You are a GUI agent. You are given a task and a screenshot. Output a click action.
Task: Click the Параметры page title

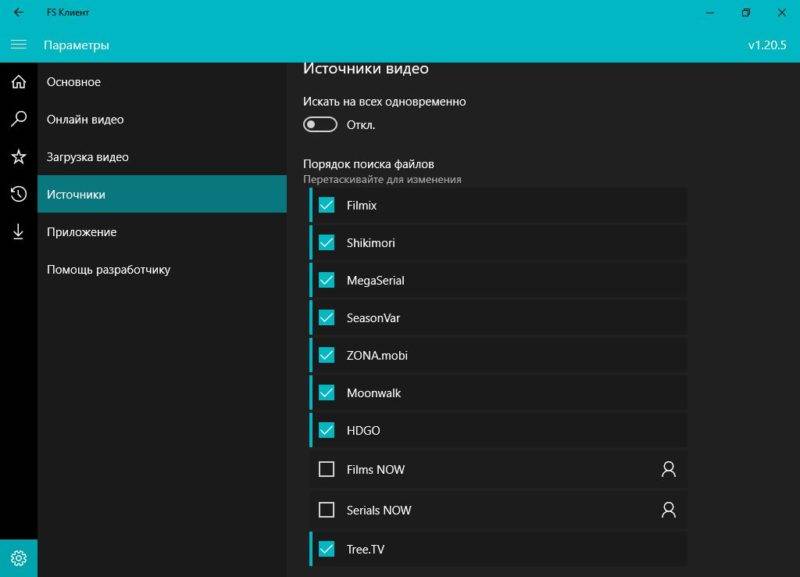(x=77, y=45)
